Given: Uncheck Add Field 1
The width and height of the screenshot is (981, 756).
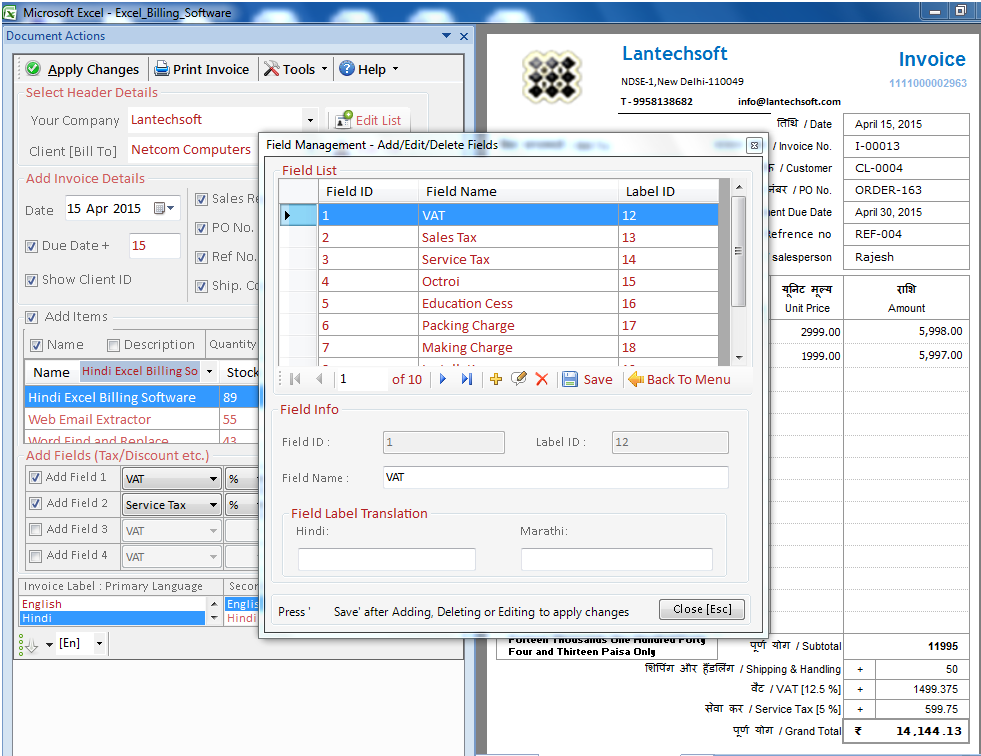Looking at the screenshot, I should click(x=36, y=478).
